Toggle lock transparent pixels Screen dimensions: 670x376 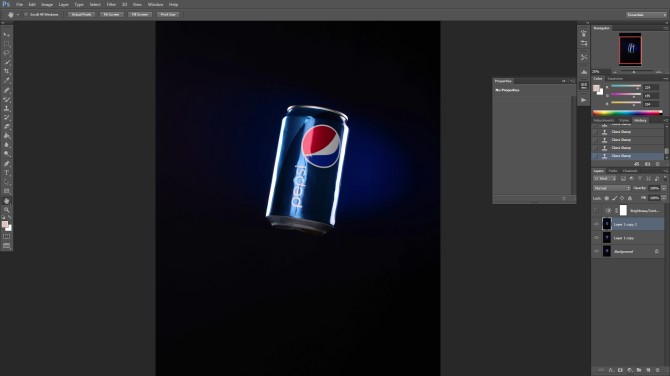click(606, 198)
